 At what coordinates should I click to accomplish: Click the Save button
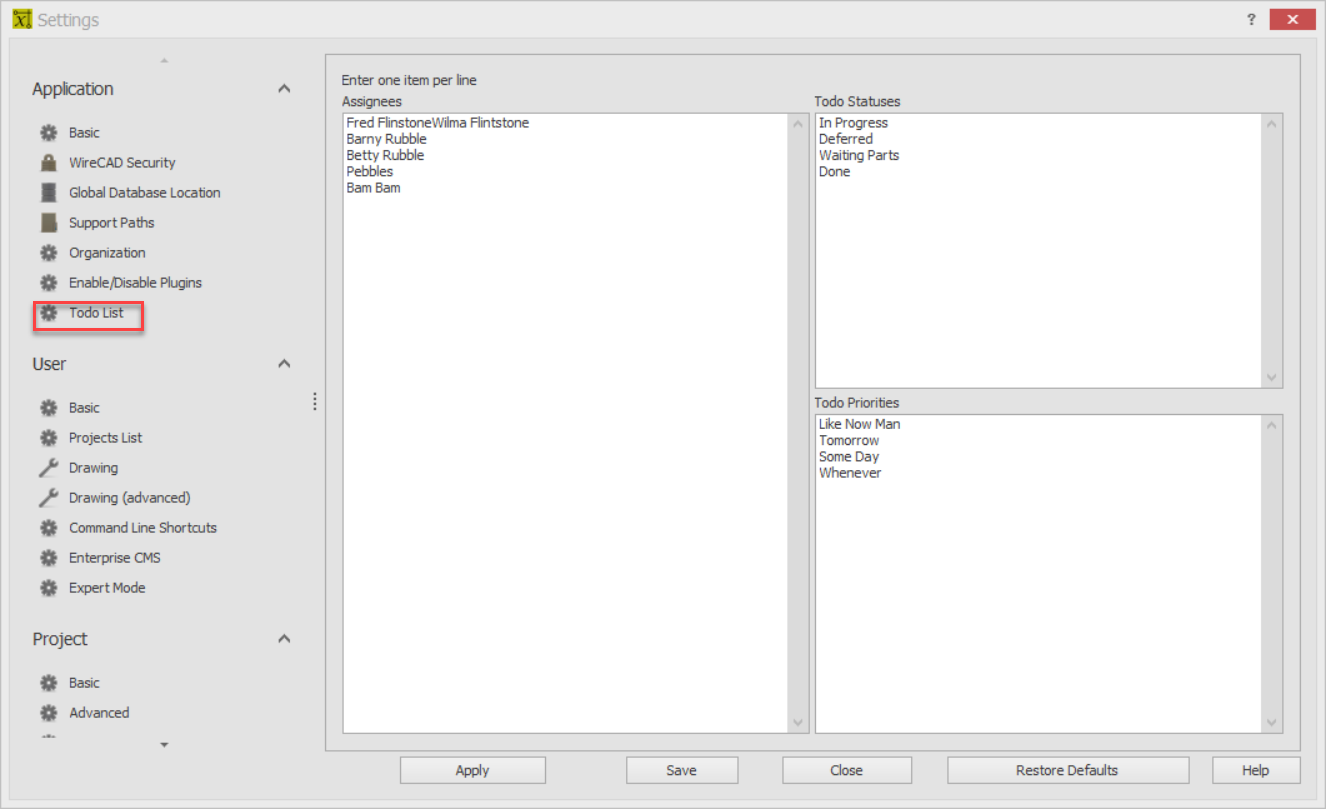[682, 770]
